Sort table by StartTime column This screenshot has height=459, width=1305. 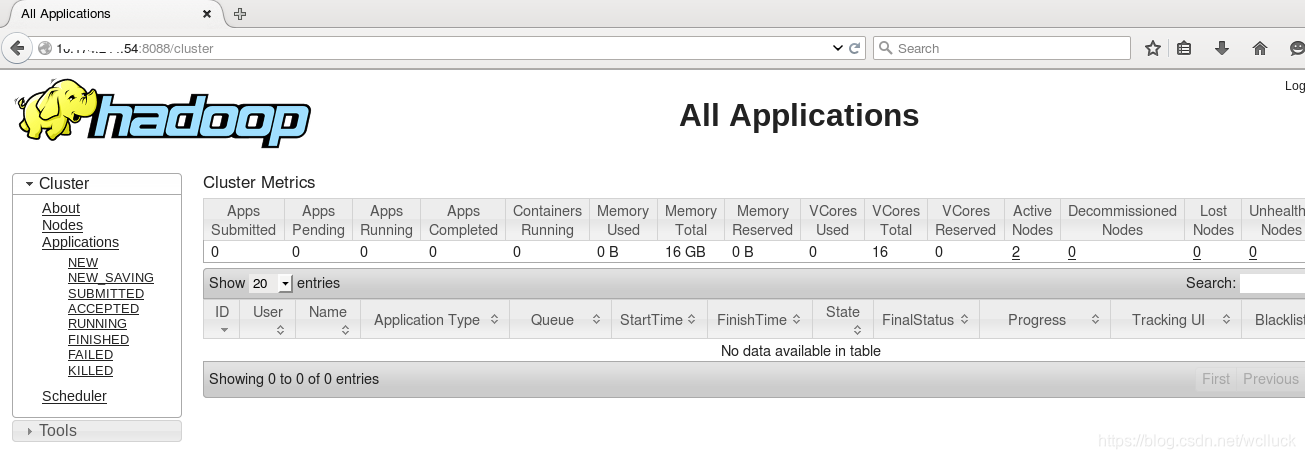tap(659, 320)
